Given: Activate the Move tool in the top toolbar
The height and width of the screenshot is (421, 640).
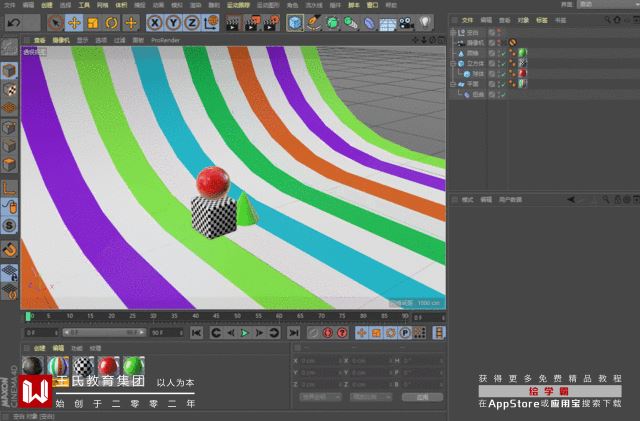Looking at the screenshot, I should coord(74,23).
